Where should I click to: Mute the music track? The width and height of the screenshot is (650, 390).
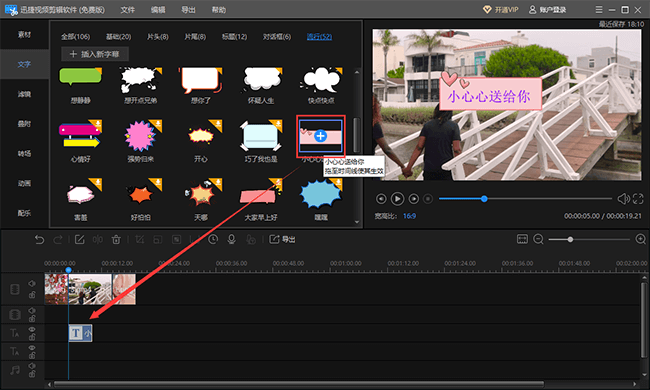32,366
